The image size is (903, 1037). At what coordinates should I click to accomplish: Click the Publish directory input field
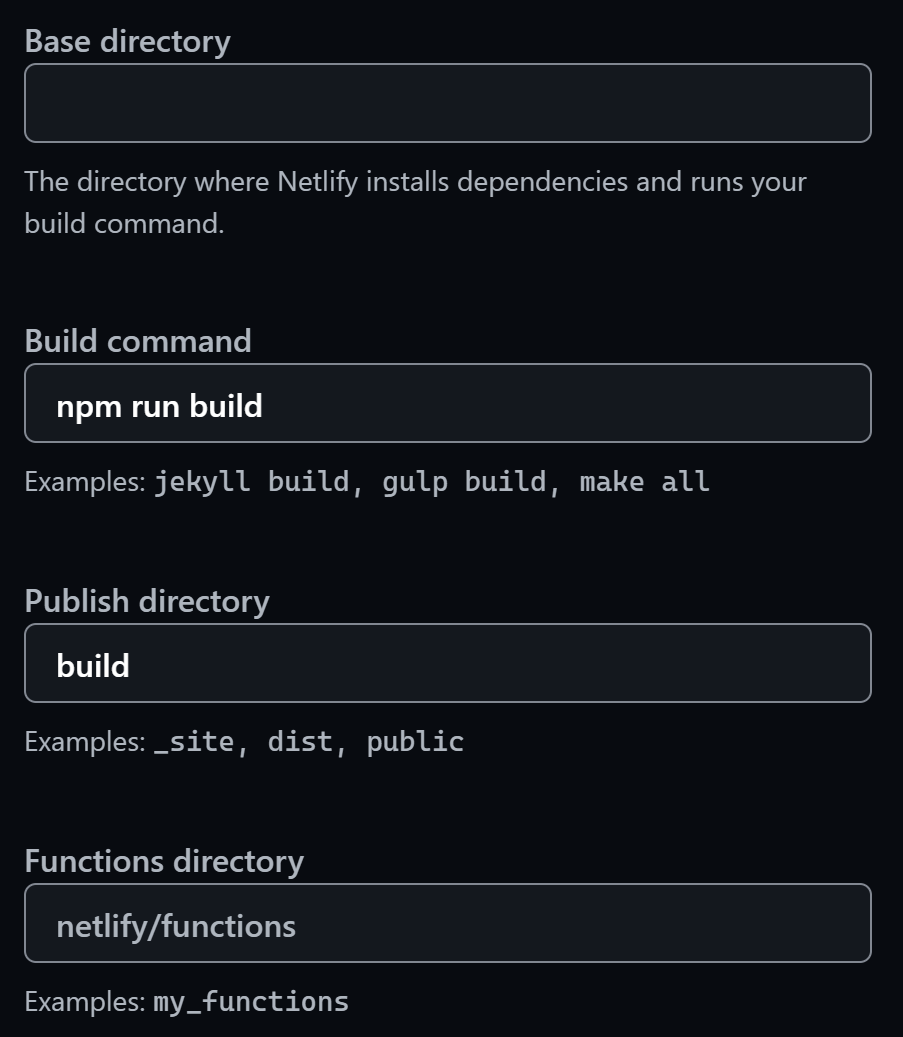(447, 663)
